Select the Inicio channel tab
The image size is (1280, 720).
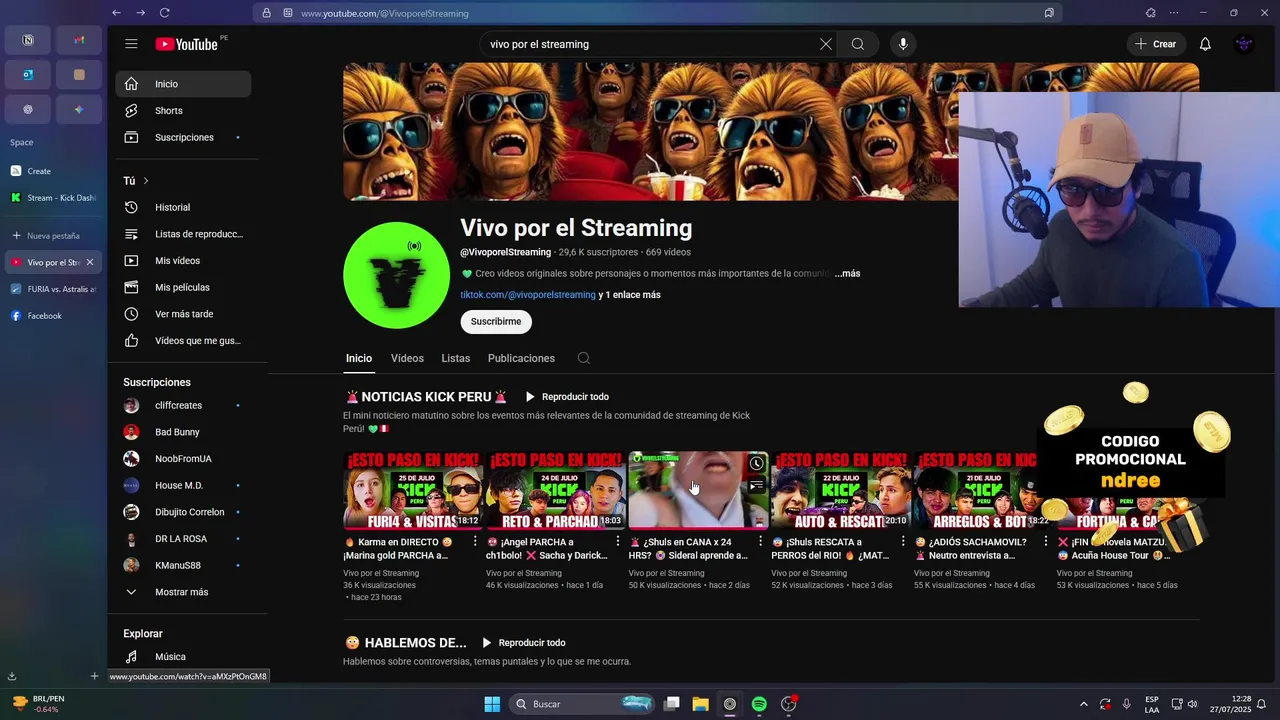[x=359, y=358]
